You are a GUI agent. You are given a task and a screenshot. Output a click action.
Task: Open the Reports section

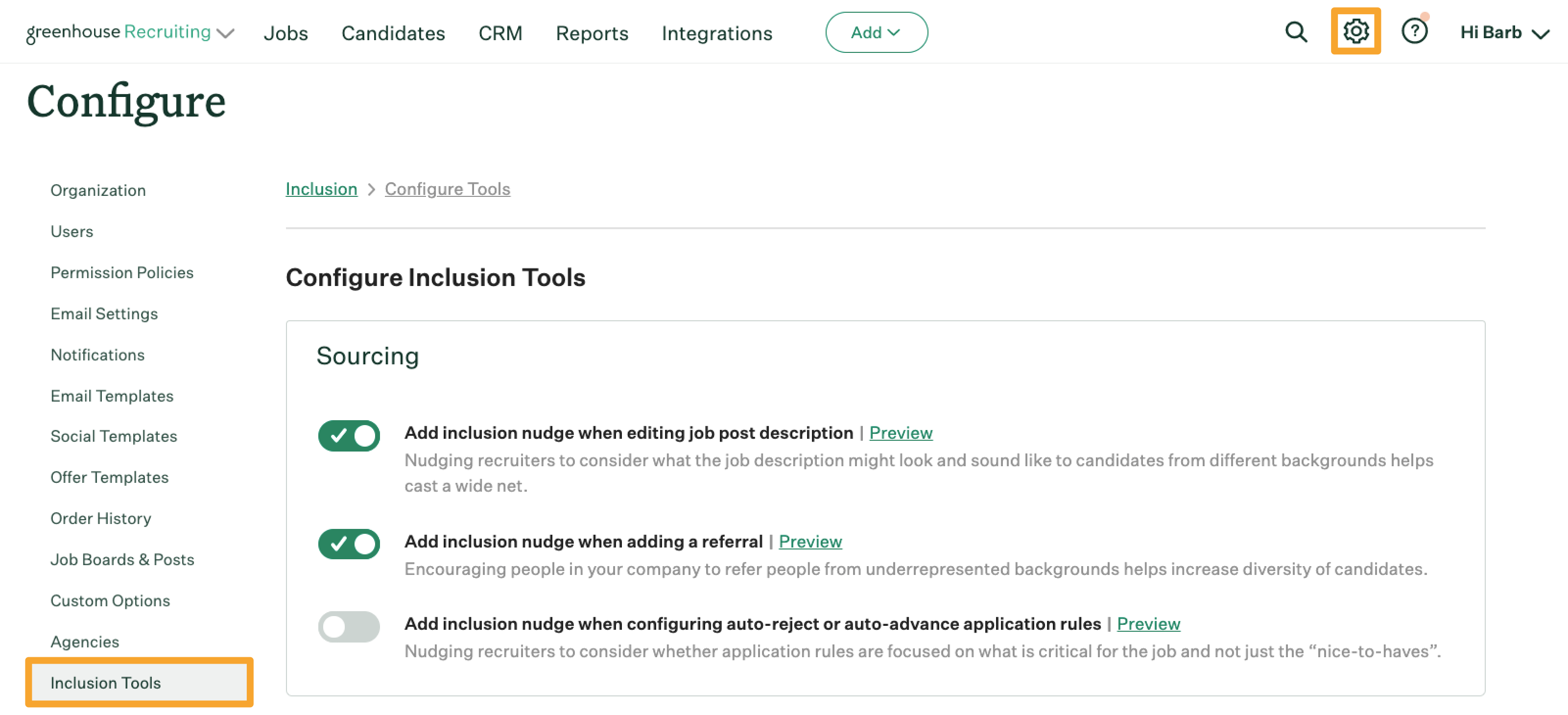click(592, 33)
